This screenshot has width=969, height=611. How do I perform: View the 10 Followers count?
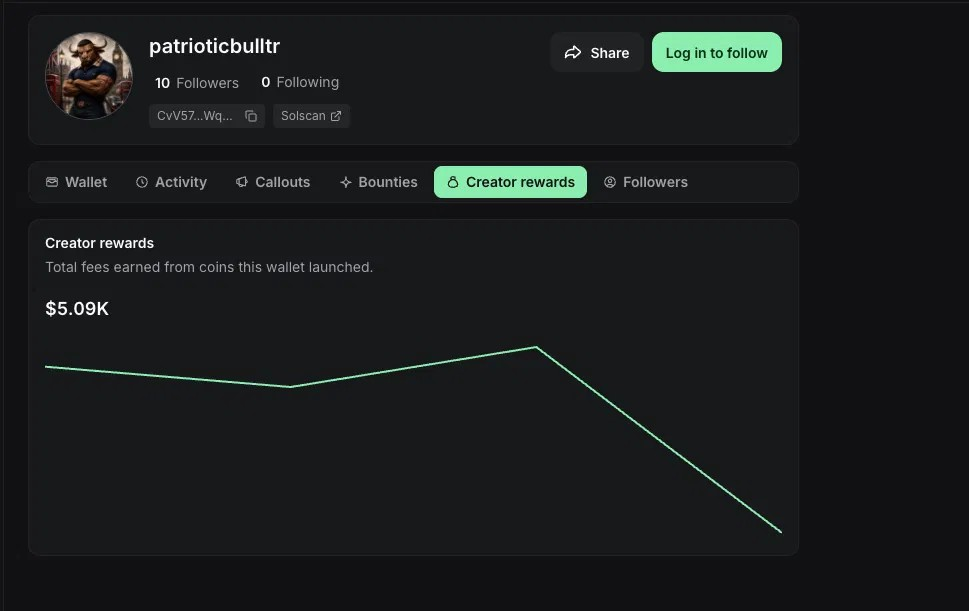pos(197,83)
